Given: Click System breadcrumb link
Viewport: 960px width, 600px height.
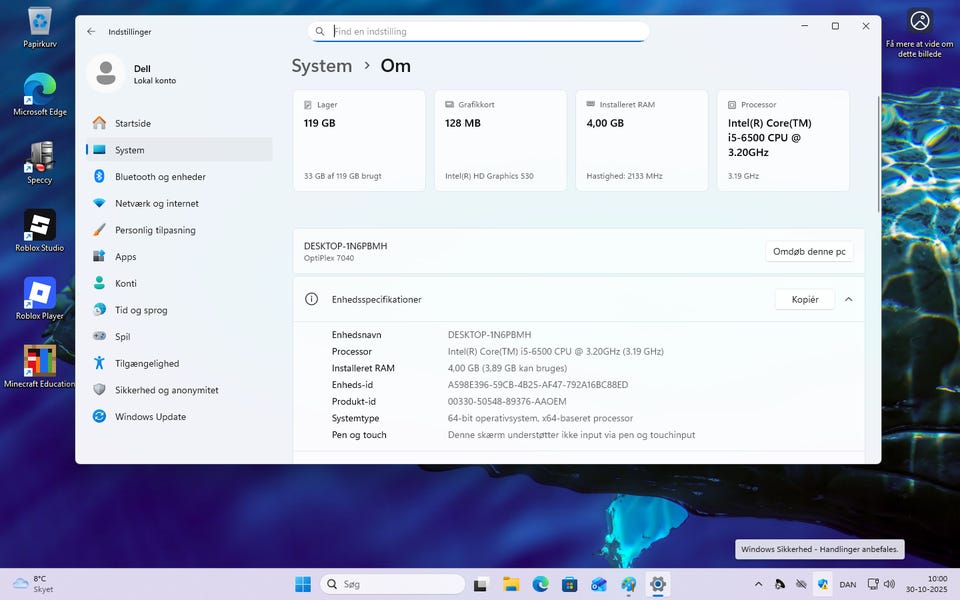Looking at the screenshot, I should coord(321,66).
